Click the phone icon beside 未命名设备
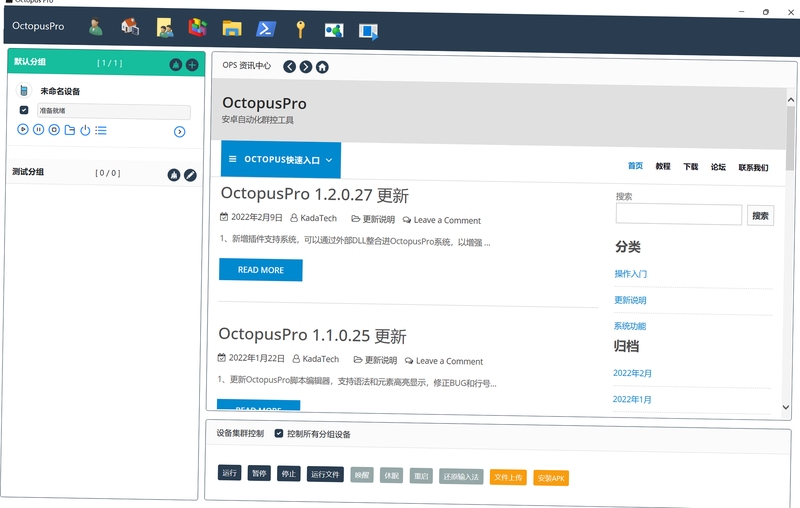The height and width of the screenshot is (508, 800). (x=23, y=90)
